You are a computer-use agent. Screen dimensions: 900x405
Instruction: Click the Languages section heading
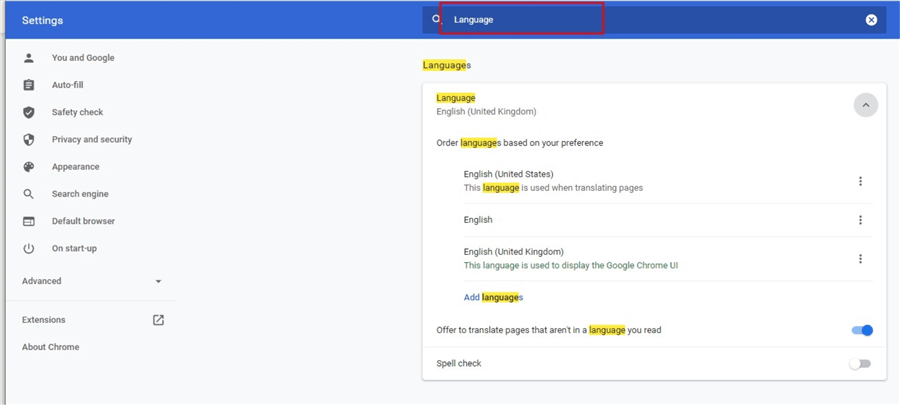[447, 65]
